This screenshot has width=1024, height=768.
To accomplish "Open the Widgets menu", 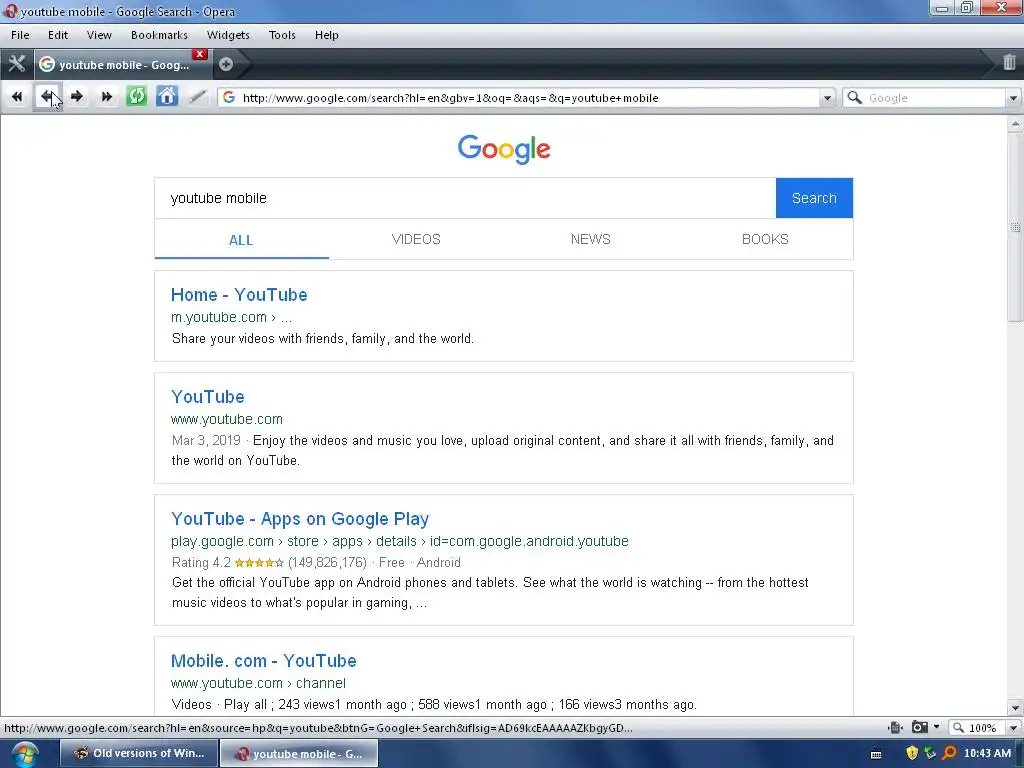I will [228, 35].
